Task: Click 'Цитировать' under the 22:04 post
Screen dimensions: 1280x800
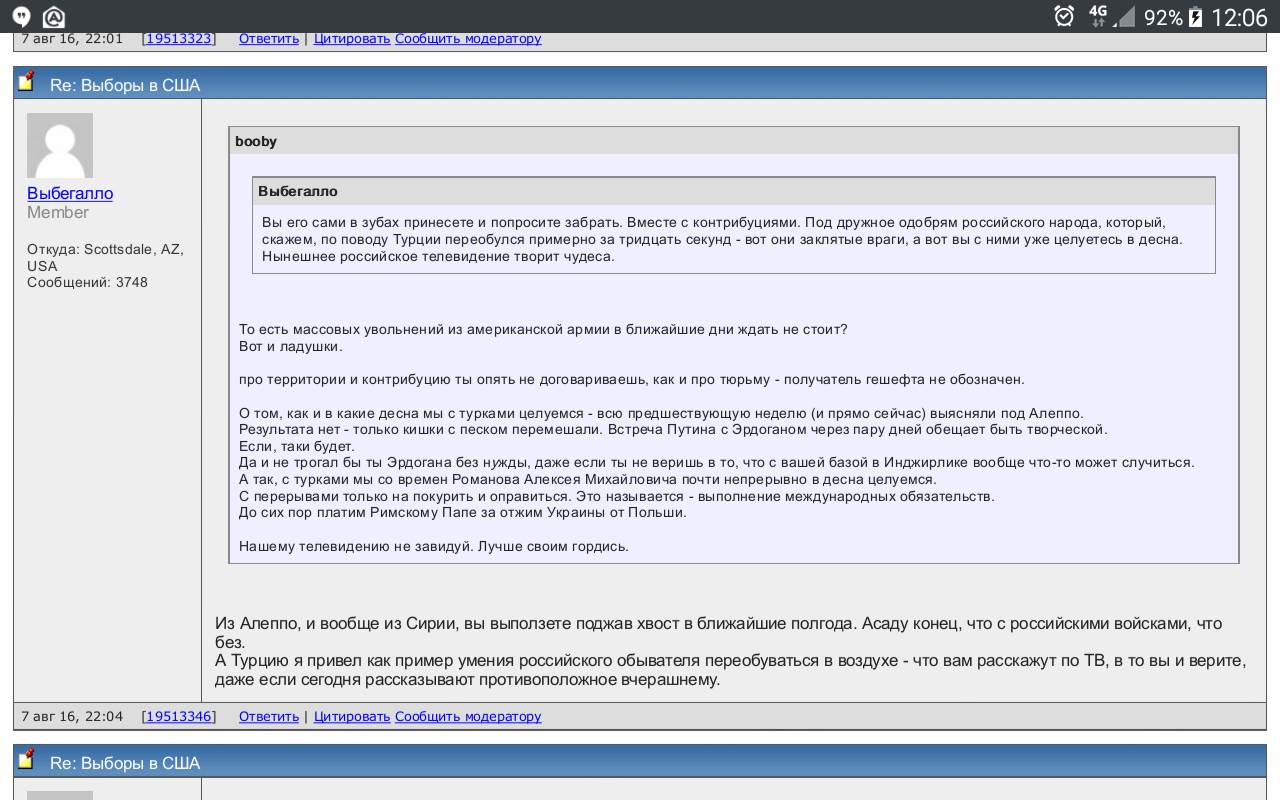Action: coord(352,716)
